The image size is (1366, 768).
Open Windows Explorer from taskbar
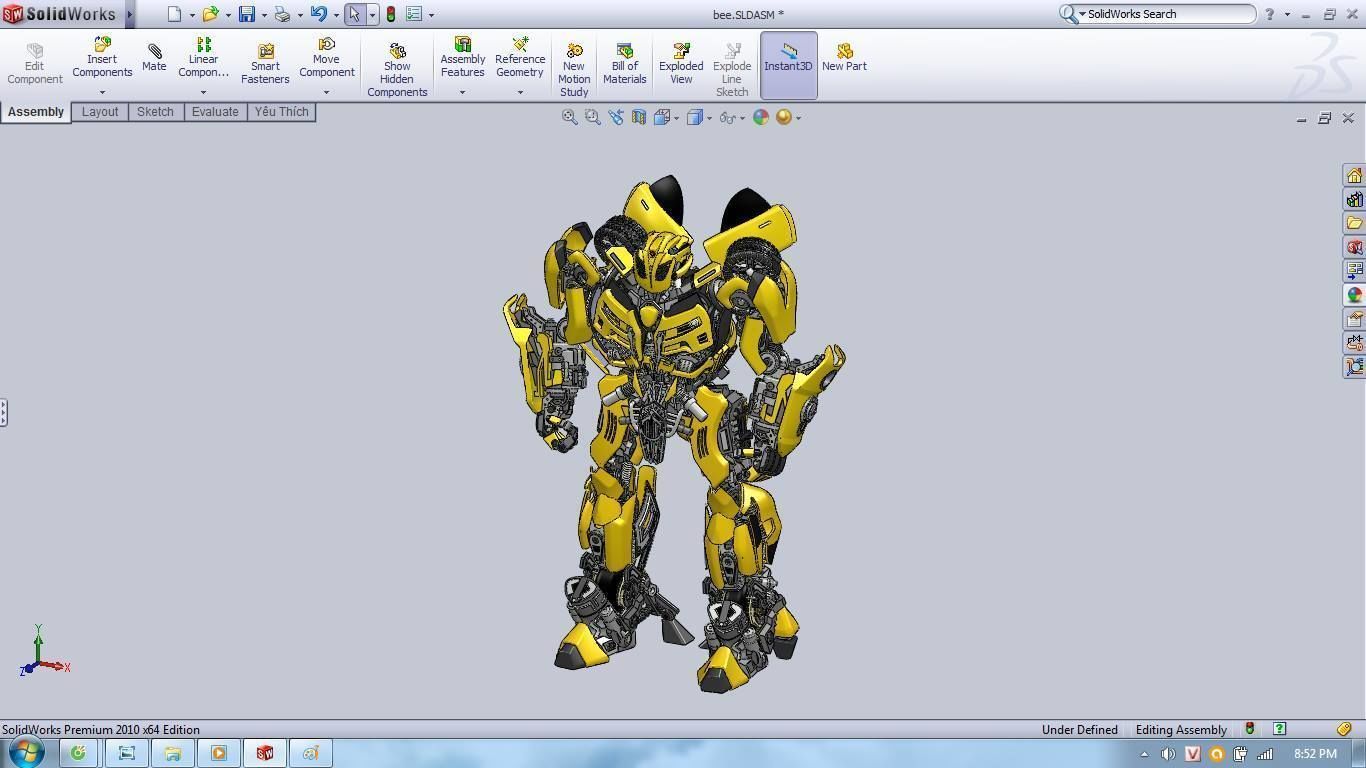coord(172,753)
